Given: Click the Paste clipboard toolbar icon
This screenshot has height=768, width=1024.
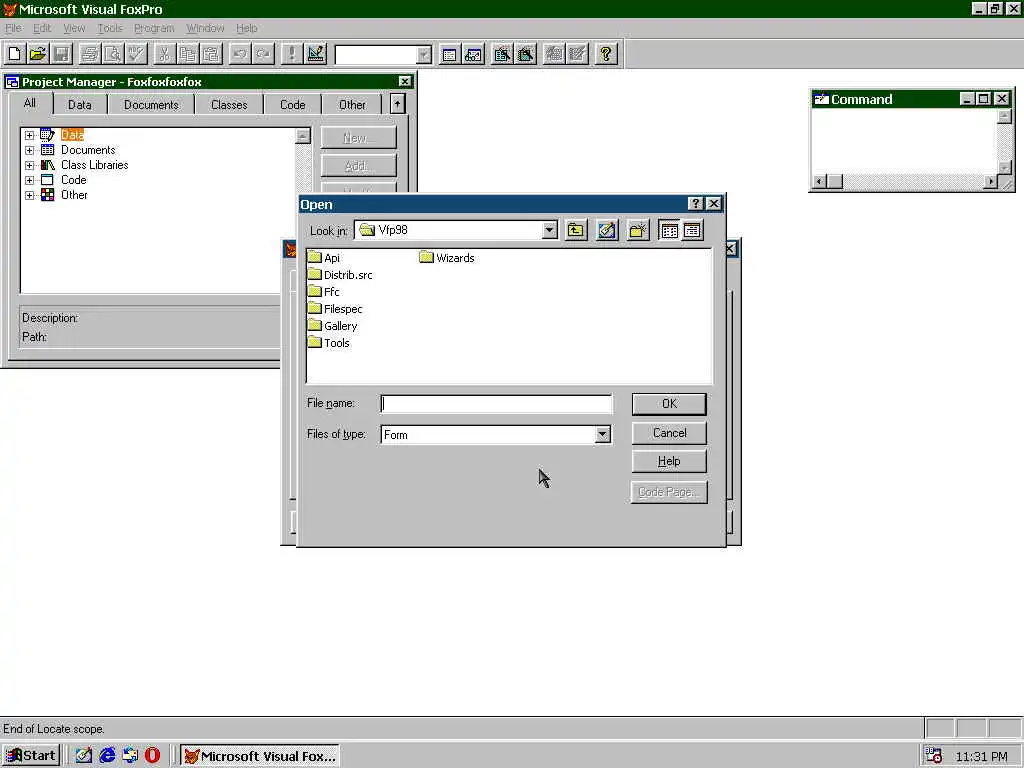Looking at the screenshot, I should (210, 54).
